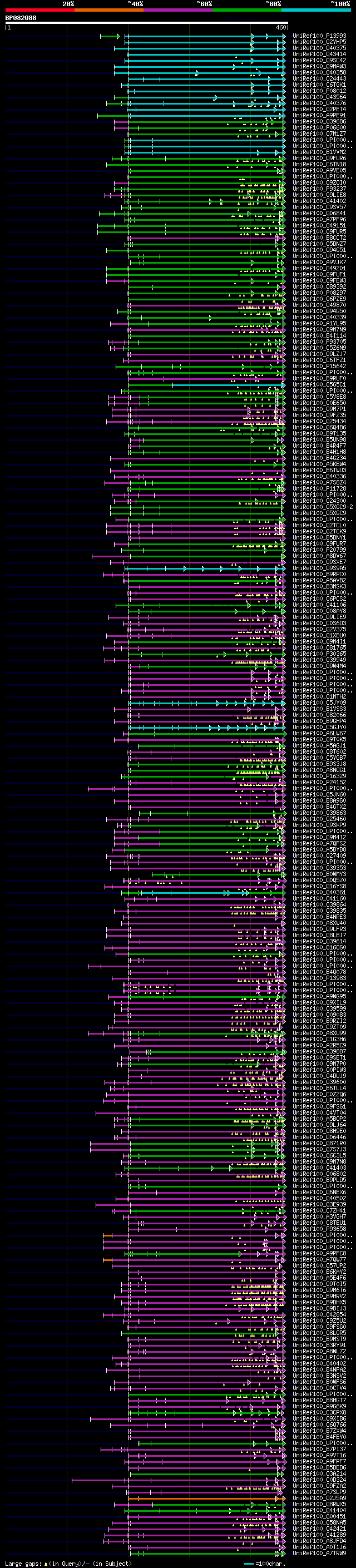
Task: Select hit UniRef100_P08012
Action: click(319, 91)
